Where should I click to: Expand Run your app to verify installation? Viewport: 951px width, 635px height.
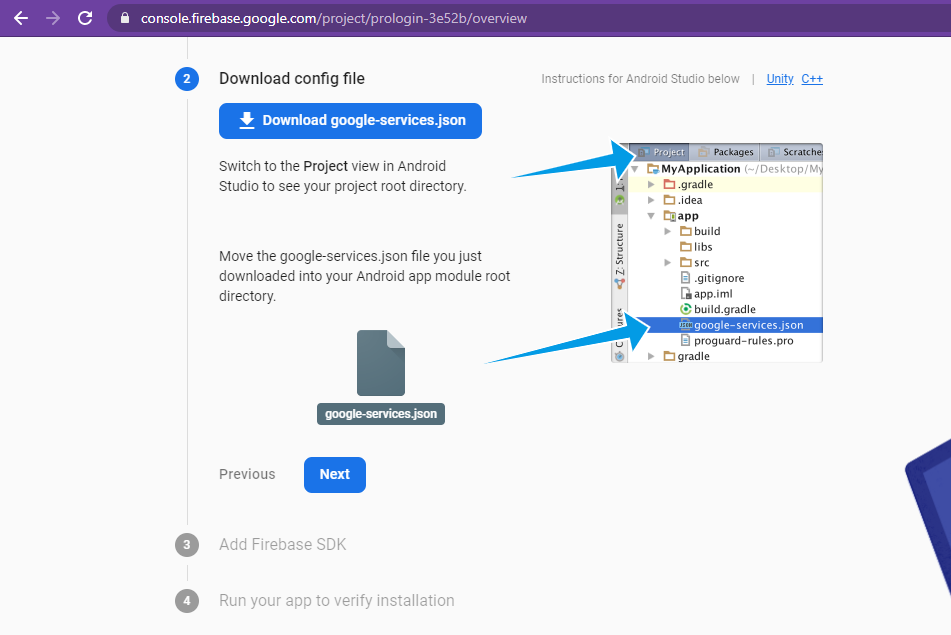(336, 601)
